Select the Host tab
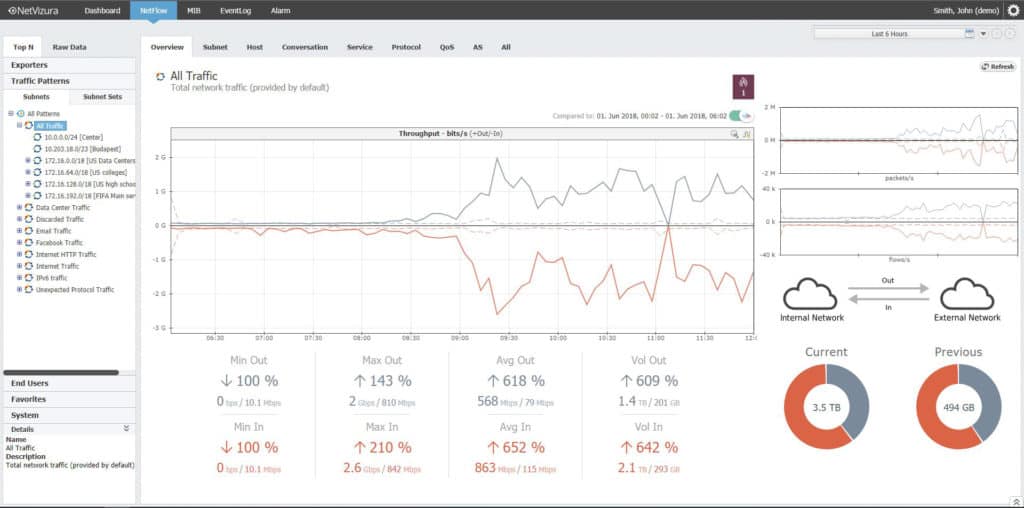1024x508 pixels. [255, 47]
